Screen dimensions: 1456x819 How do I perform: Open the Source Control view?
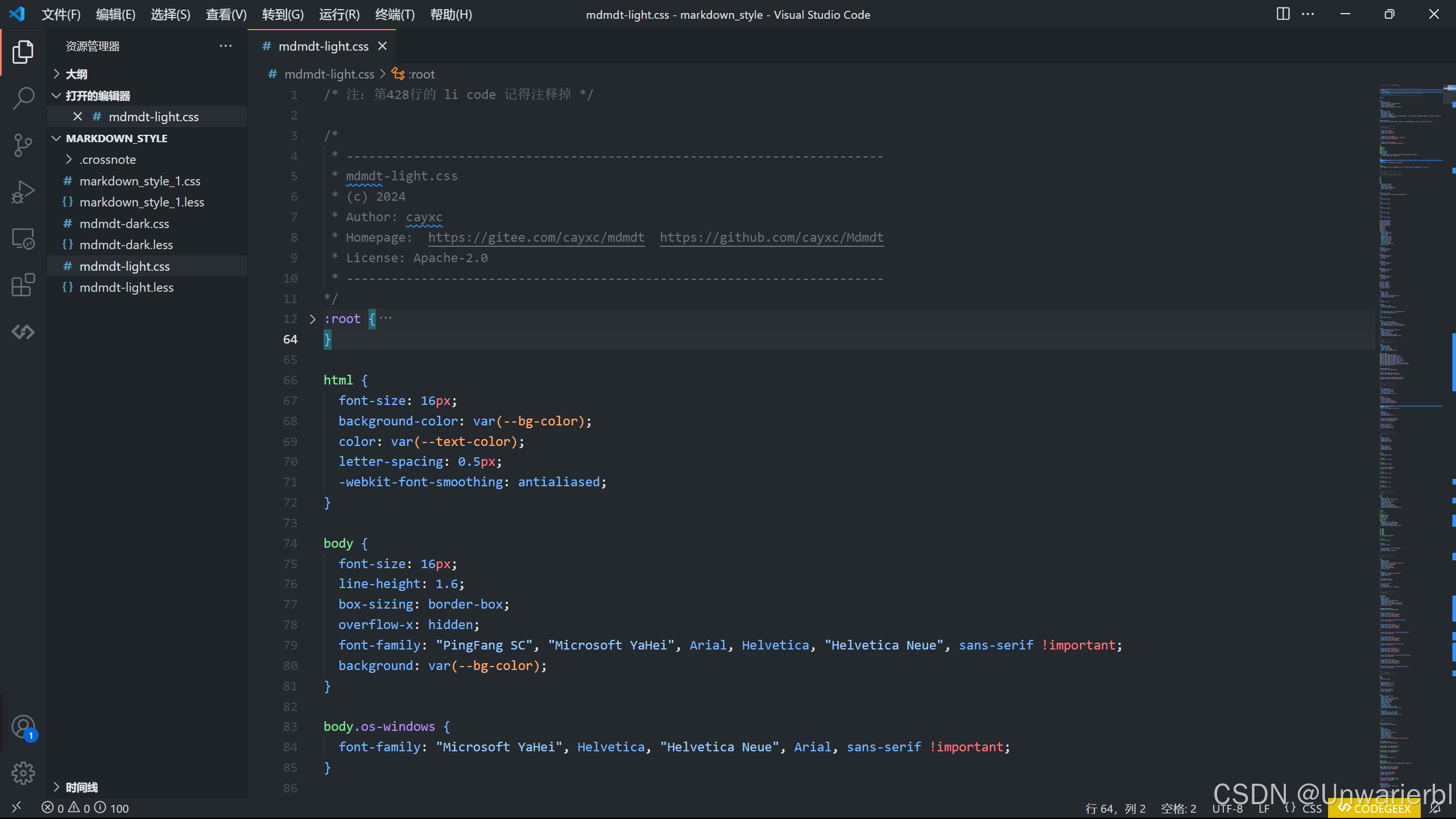tap(23, 145)
